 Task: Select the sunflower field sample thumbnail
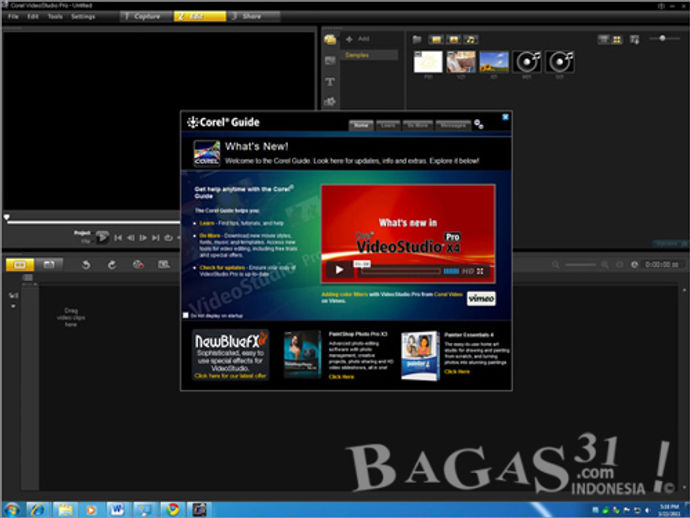coord(494,62)
